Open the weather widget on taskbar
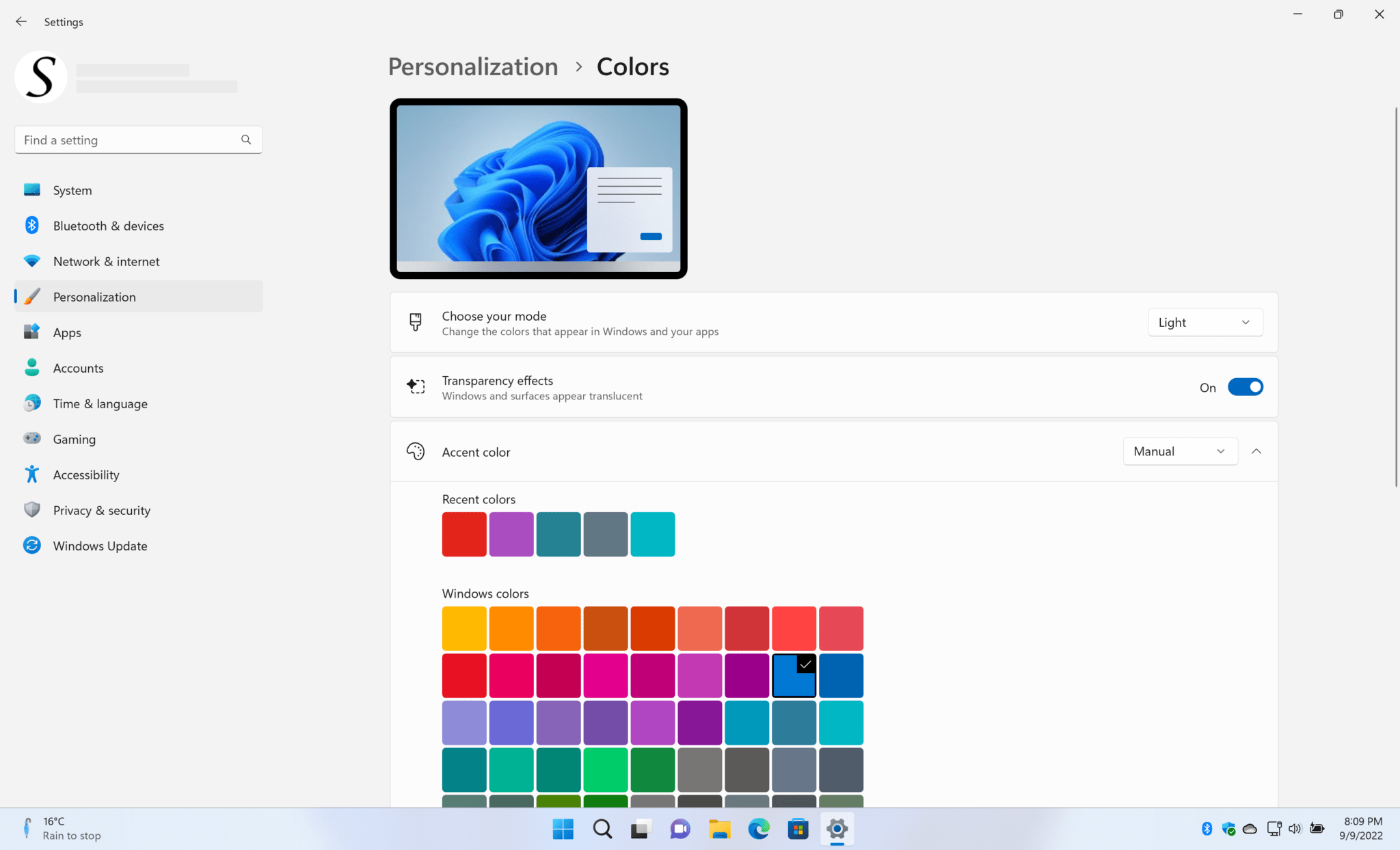Viewport: 1400px width, 850px height. coord(62,828)
